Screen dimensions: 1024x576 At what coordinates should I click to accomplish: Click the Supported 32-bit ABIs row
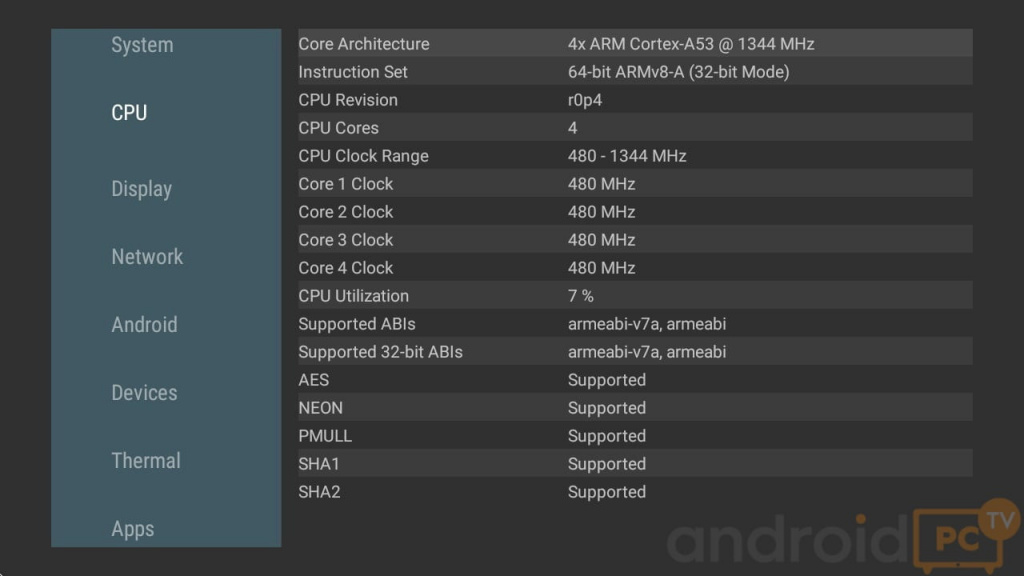pyautogui.click(x=635, y=352)
